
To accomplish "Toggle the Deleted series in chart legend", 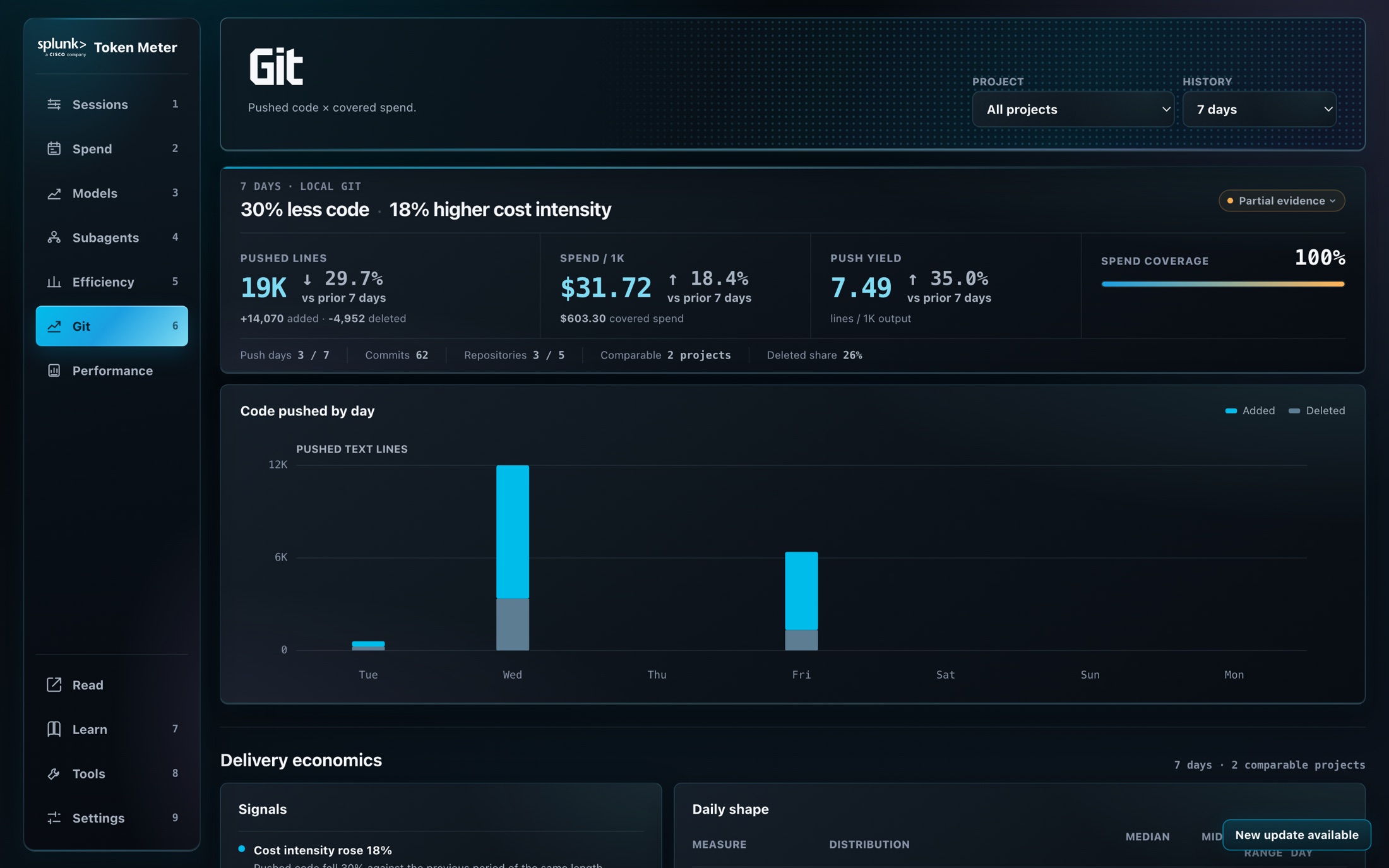I will (x=1316, y=410).
